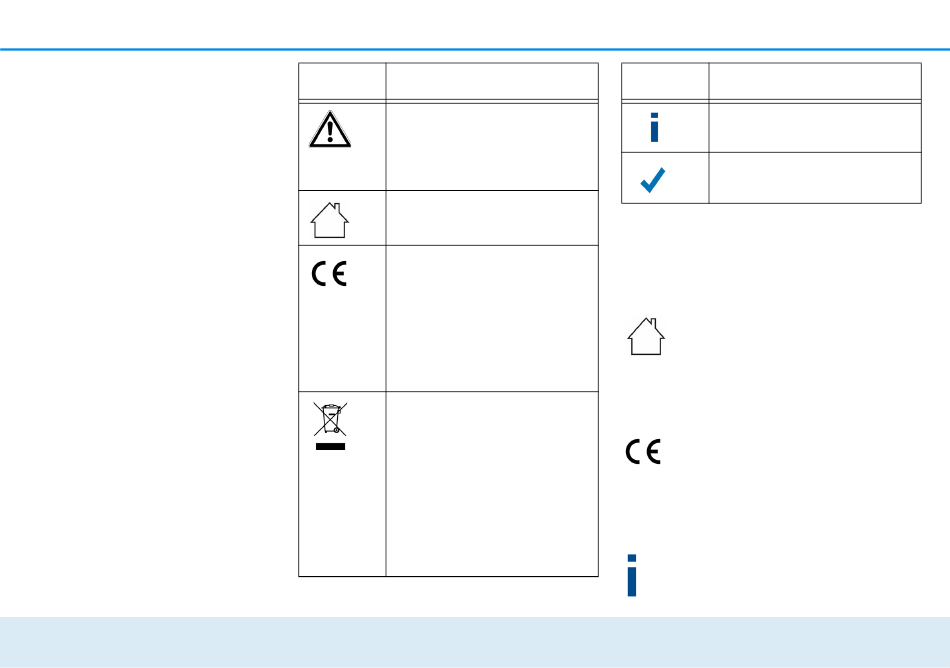Select the empty cell beside the table house icon
950x668 pixels.
(492, 218)
